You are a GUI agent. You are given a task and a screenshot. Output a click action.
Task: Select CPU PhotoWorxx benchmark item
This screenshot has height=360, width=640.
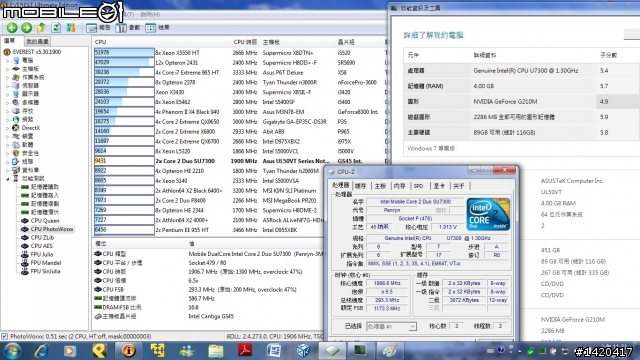pos(47,229)
